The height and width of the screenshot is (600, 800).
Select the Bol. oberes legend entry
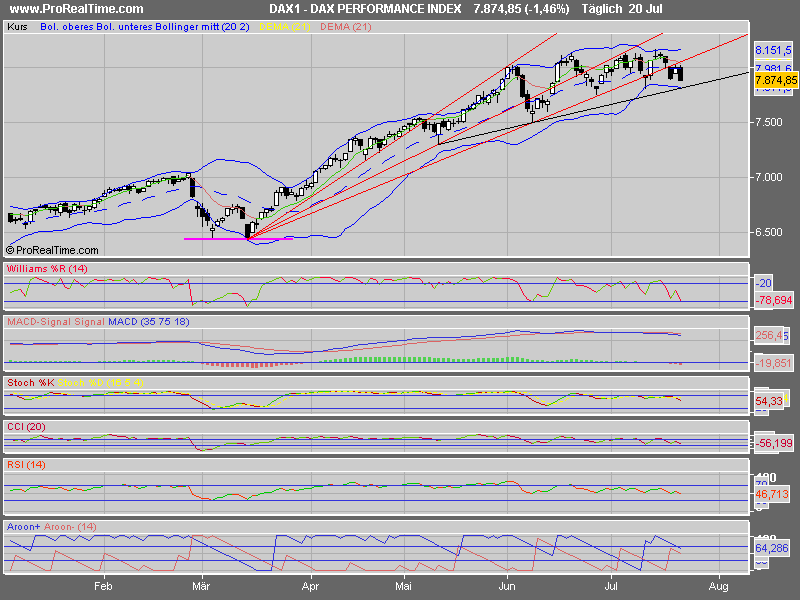tap(68, 27)
